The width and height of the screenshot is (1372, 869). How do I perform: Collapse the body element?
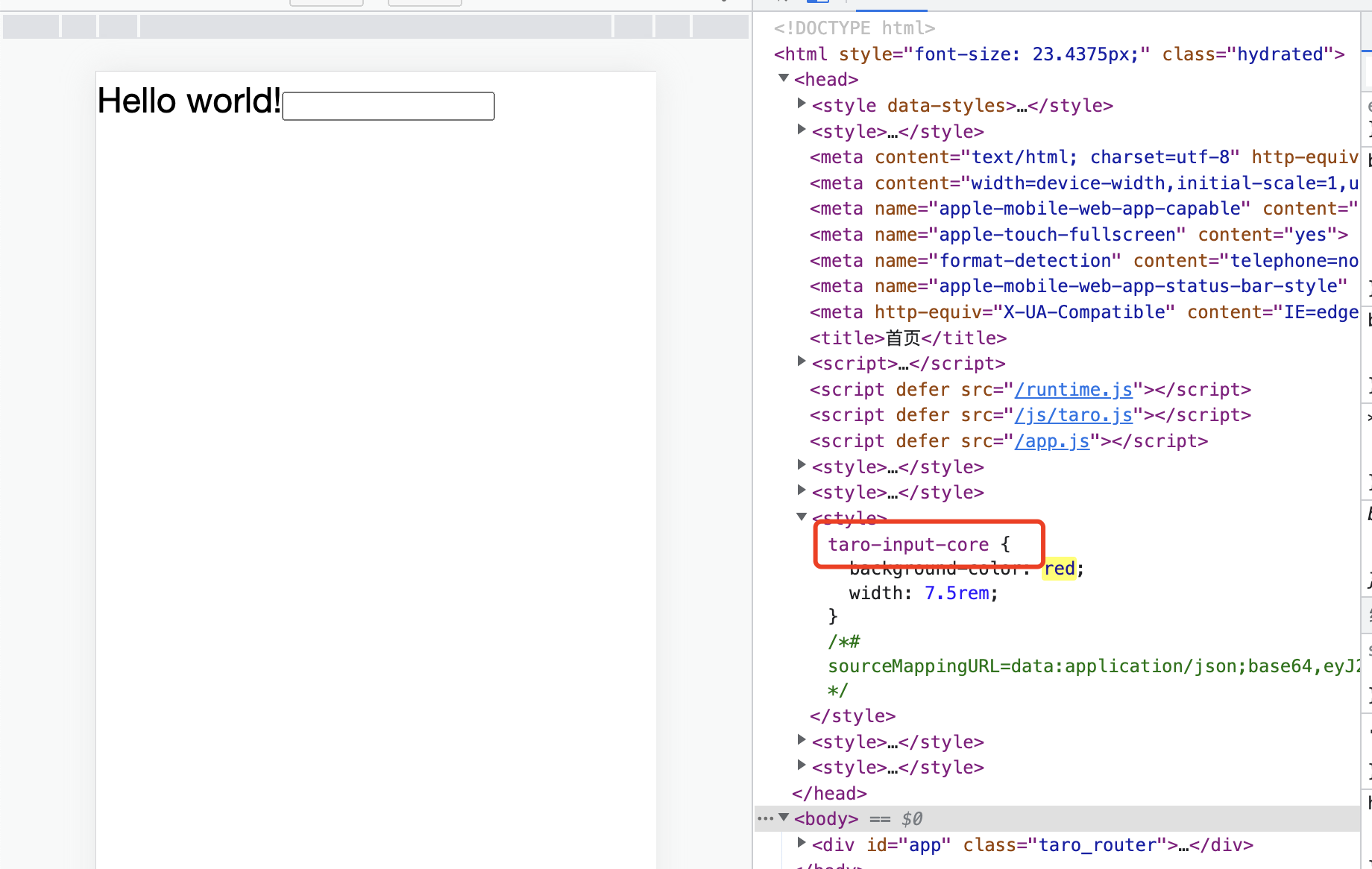784,817
